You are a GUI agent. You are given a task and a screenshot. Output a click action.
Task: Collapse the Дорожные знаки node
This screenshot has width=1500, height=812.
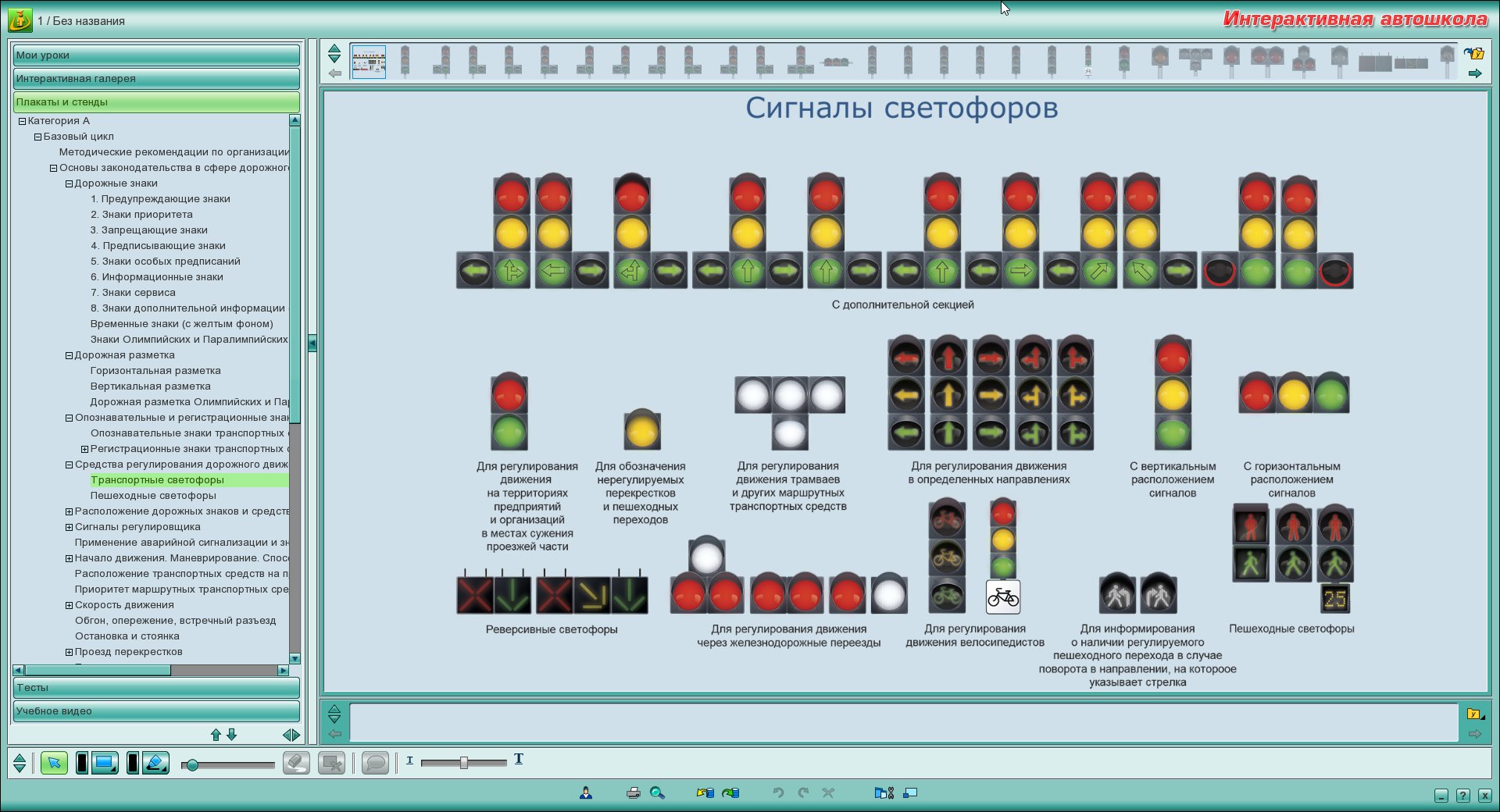click(x=69, y=184)
